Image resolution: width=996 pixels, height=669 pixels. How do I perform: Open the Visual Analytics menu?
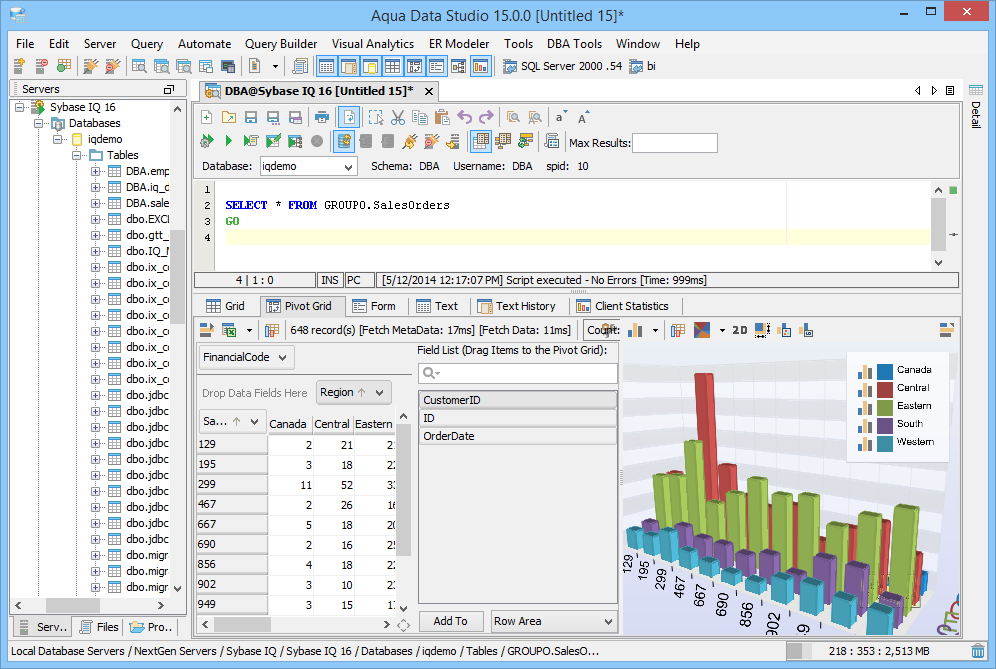373,44
